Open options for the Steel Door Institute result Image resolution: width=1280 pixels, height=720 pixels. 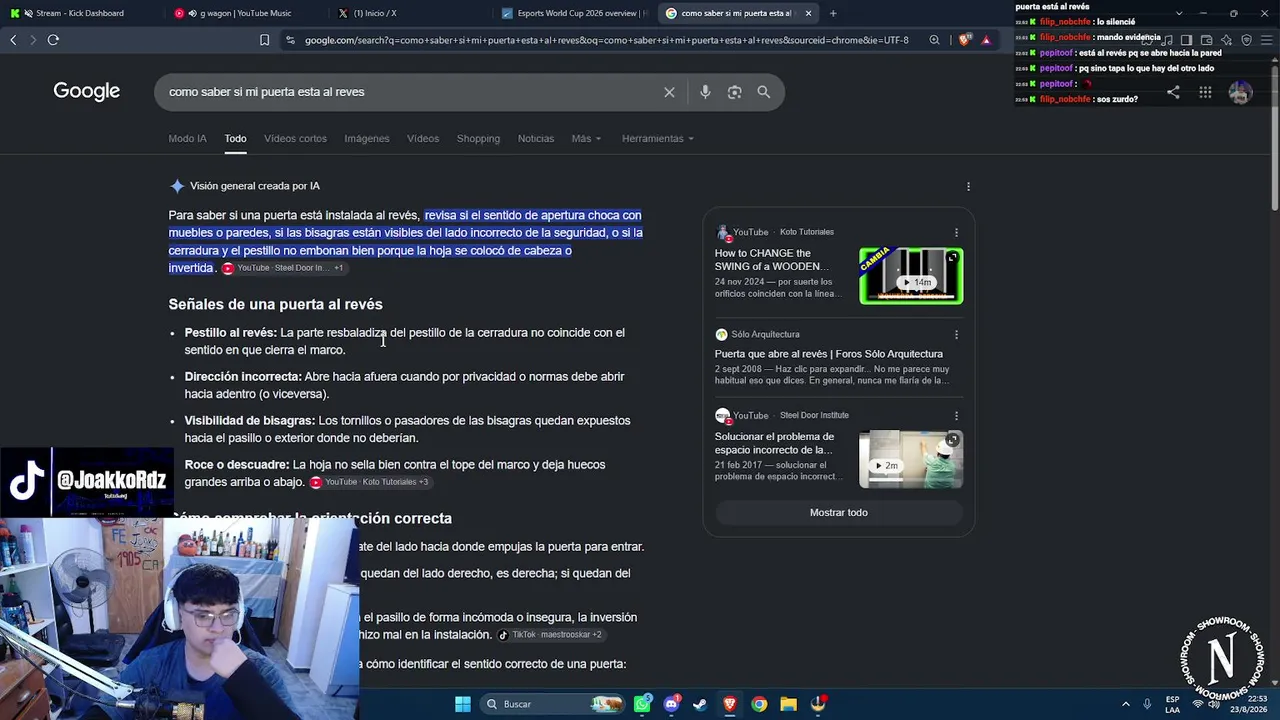pyautogui.click(x=956, y=415)
